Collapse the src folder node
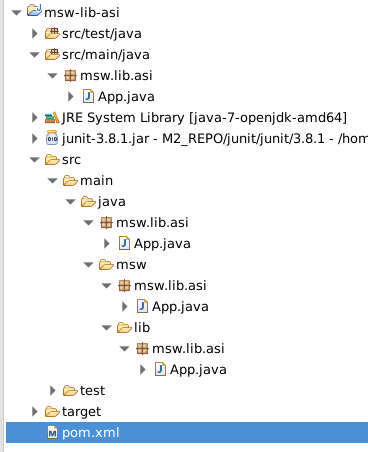The width and height of the screenshot is (368, 452). coord(34,160)
